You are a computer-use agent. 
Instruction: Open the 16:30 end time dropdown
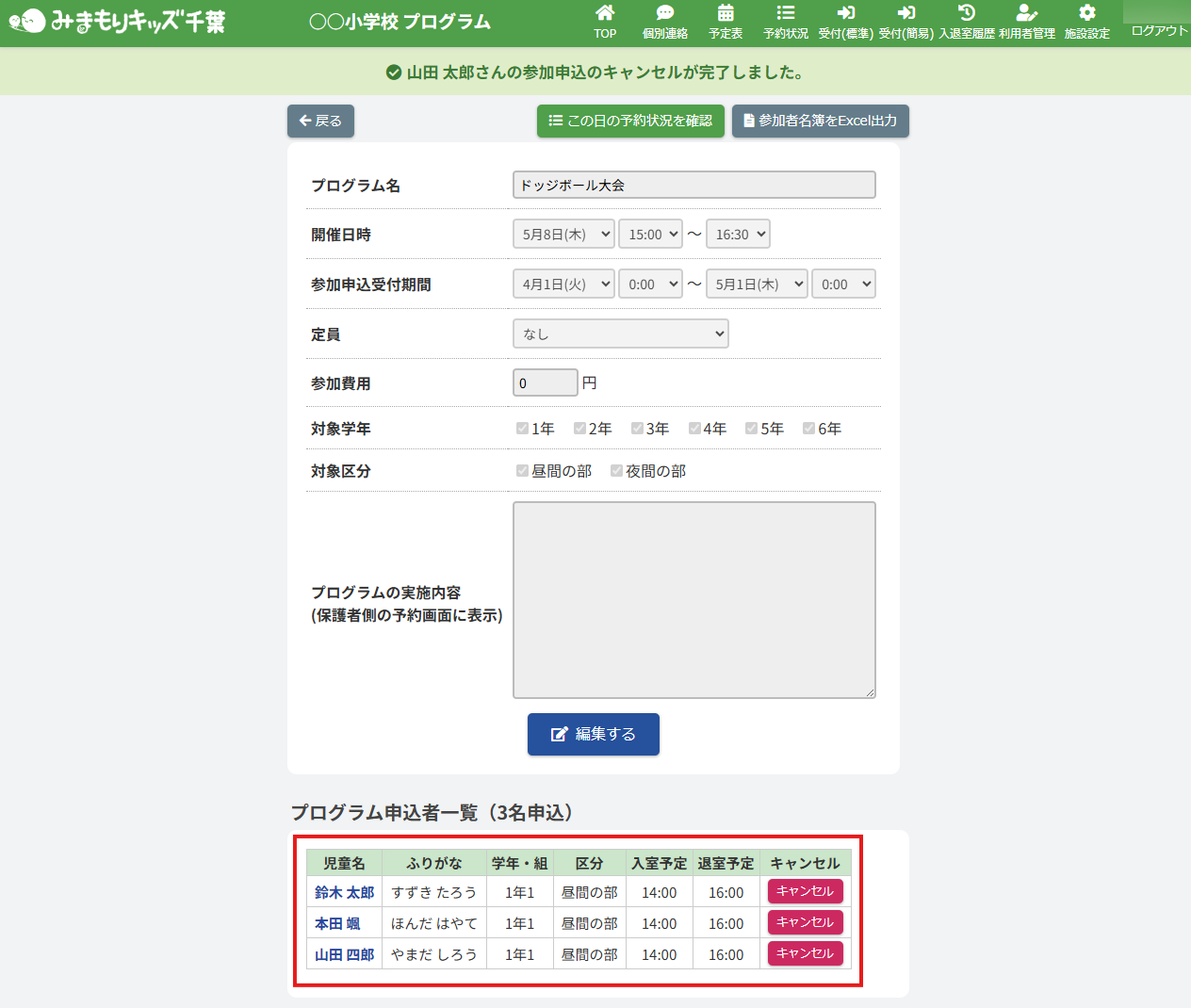click(x=738, y=235)
